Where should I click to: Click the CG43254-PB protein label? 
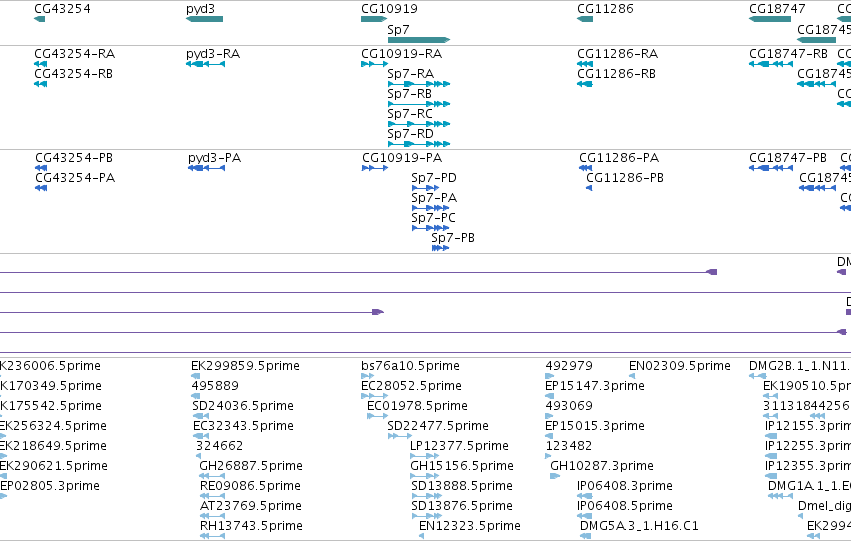[x=74, y=158]
